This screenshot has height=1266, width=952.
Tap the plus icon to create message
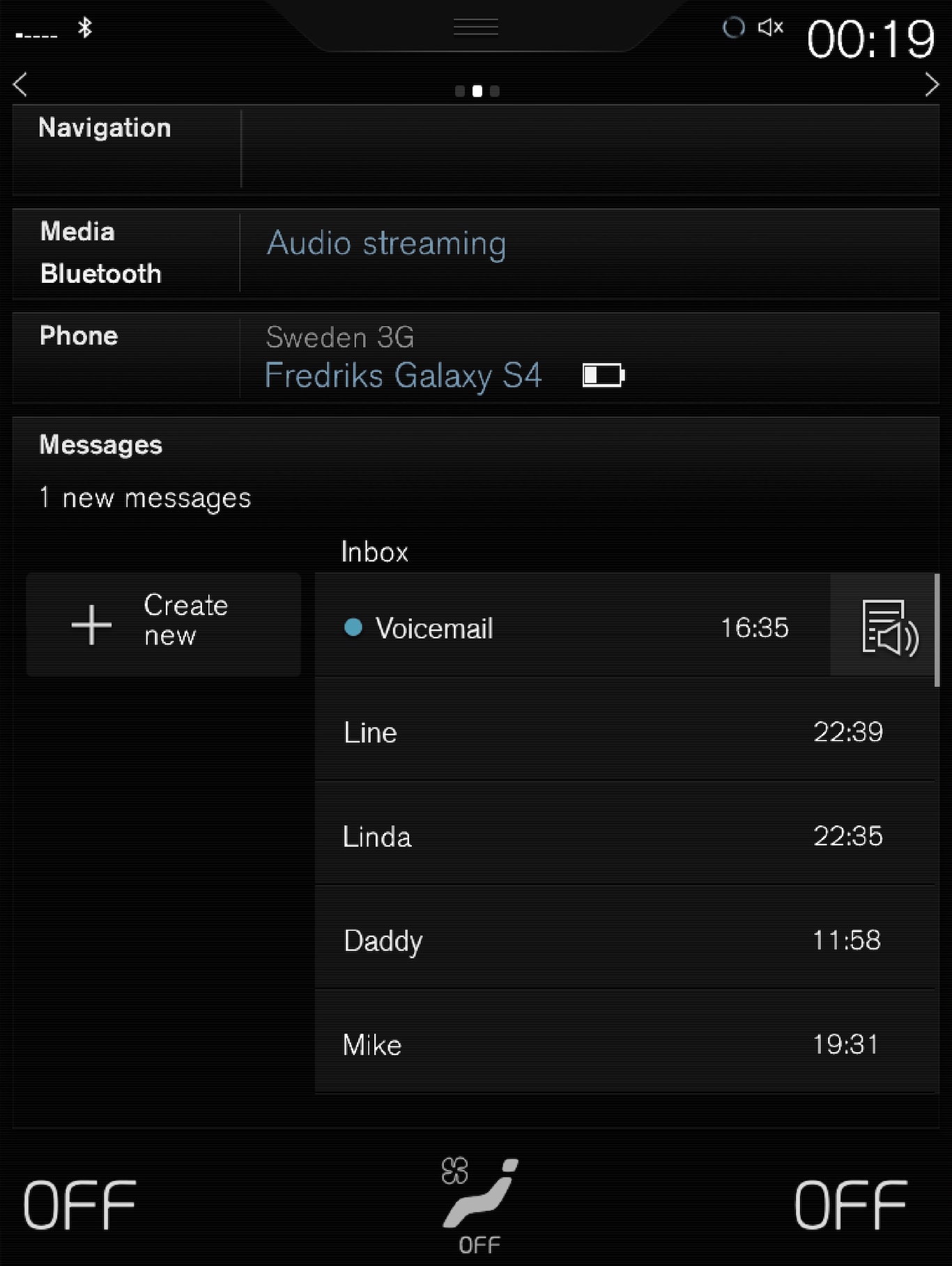coord(91,624)
